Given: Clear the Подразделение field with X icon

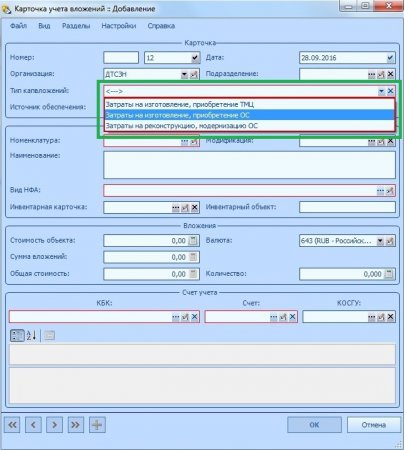Looking at the screenshot, I should [390, 74].
